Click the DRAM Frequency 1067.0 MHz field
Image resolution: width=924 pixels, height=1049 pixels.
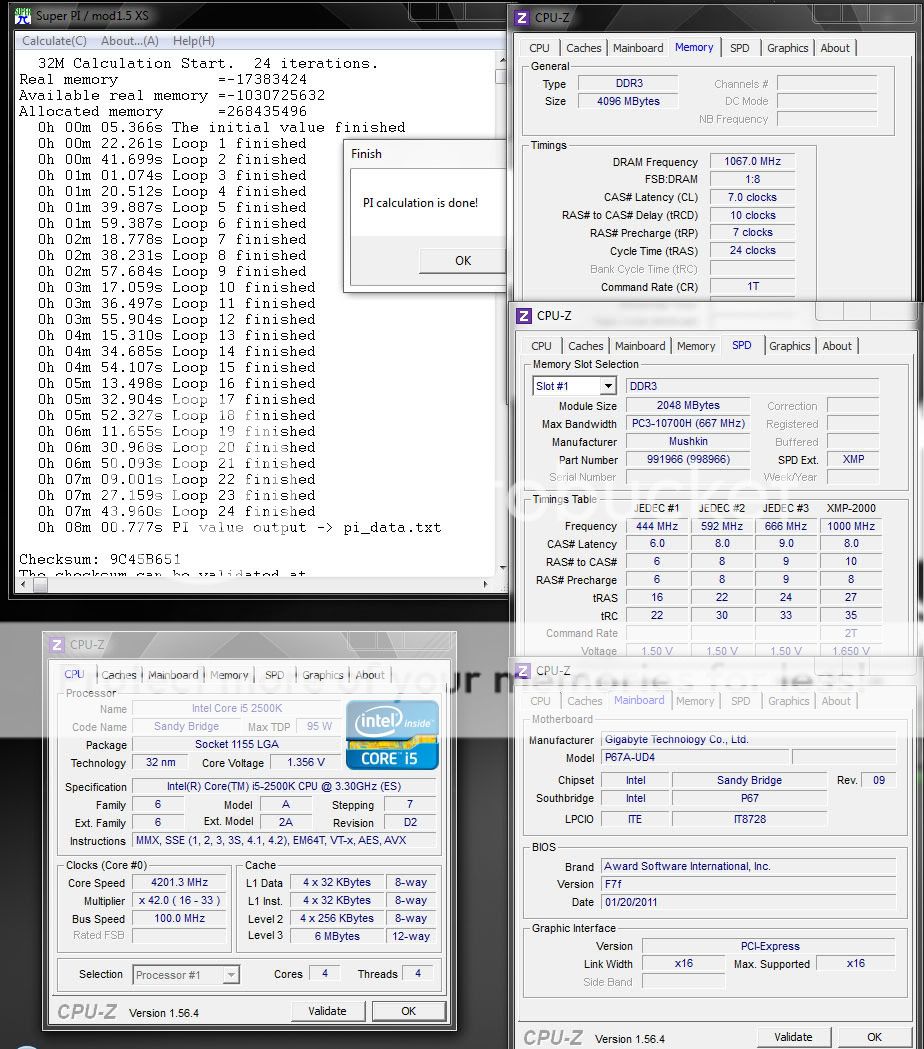coord(752,161)
